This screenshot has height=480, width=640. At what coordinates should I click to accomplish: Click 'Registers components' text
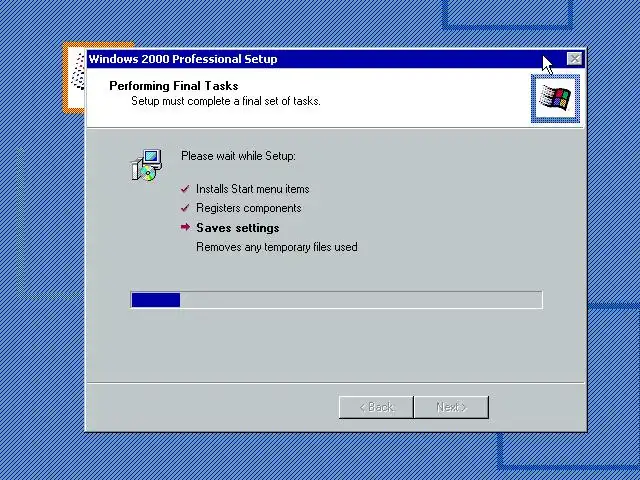(249, 208)
